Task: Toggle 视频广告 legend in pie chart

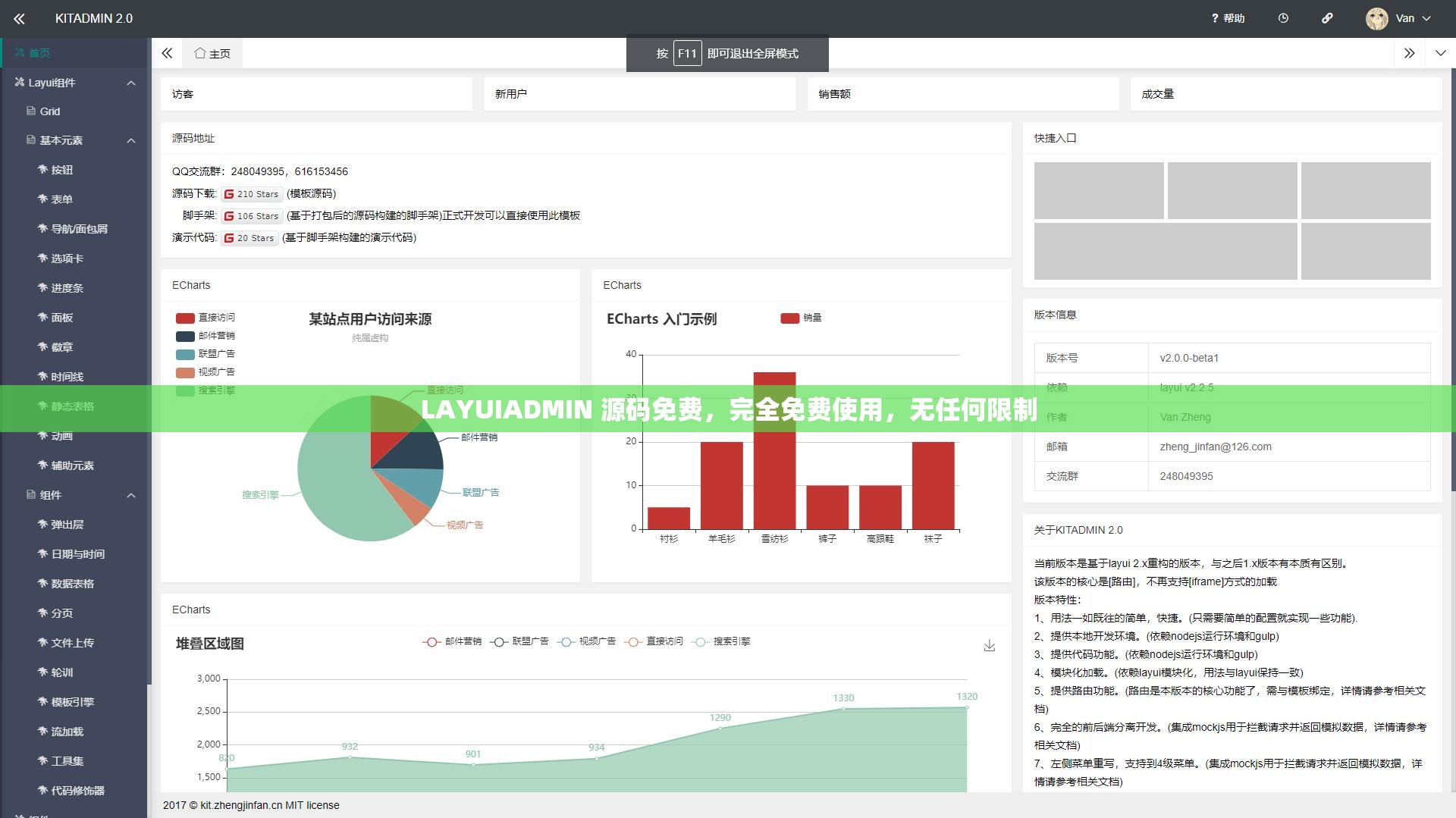Action: [206, 372]
